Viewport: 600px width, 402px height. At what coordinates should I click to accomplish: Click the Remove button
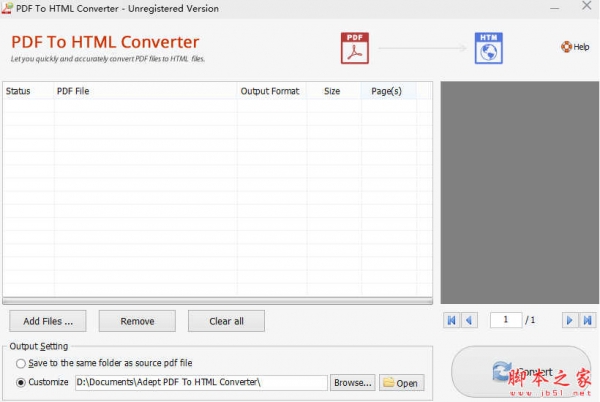click(x=137, y=321)
